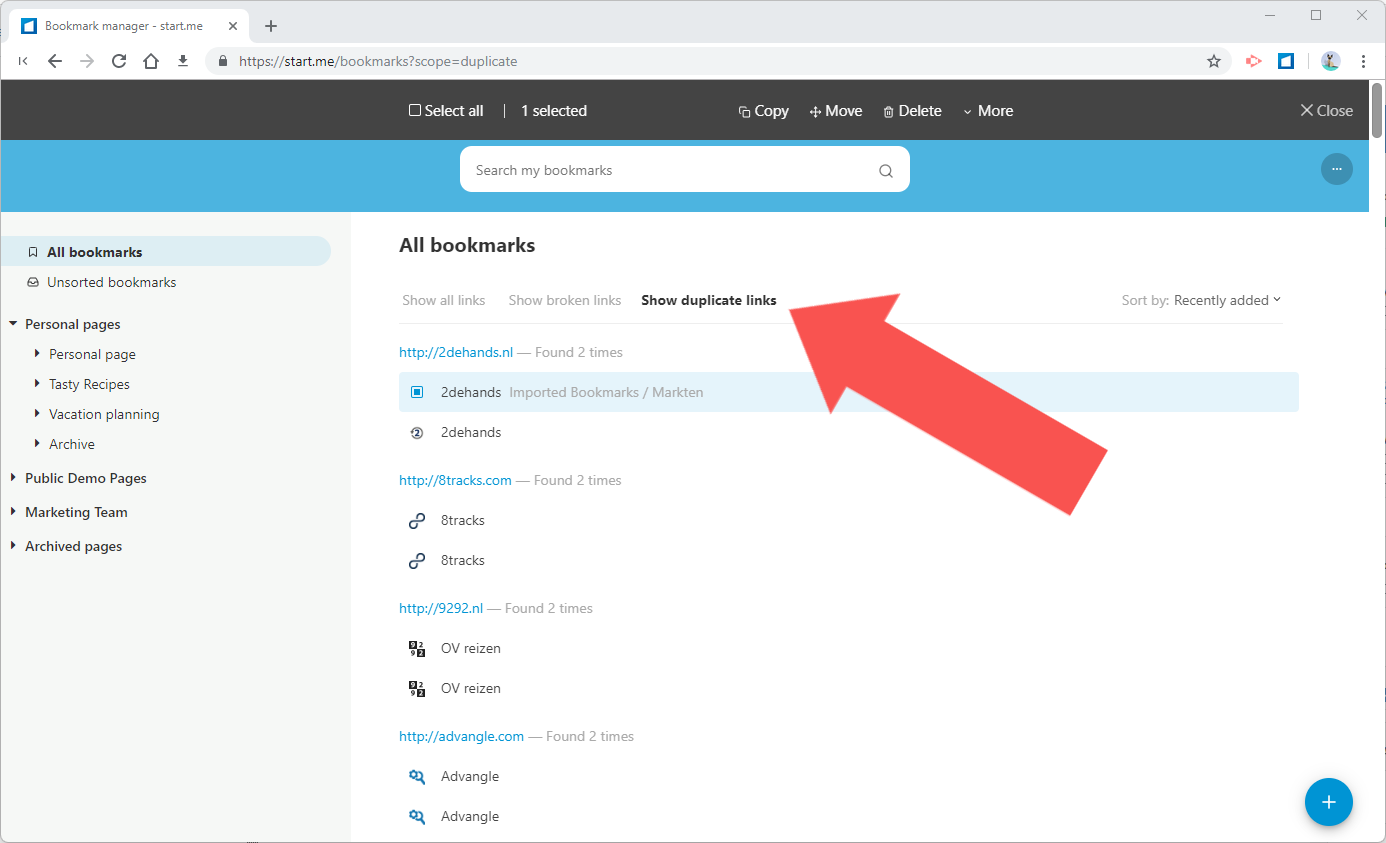Click the red extension icon in the toolbar
1386x843 pixels.
point(1253,61)
